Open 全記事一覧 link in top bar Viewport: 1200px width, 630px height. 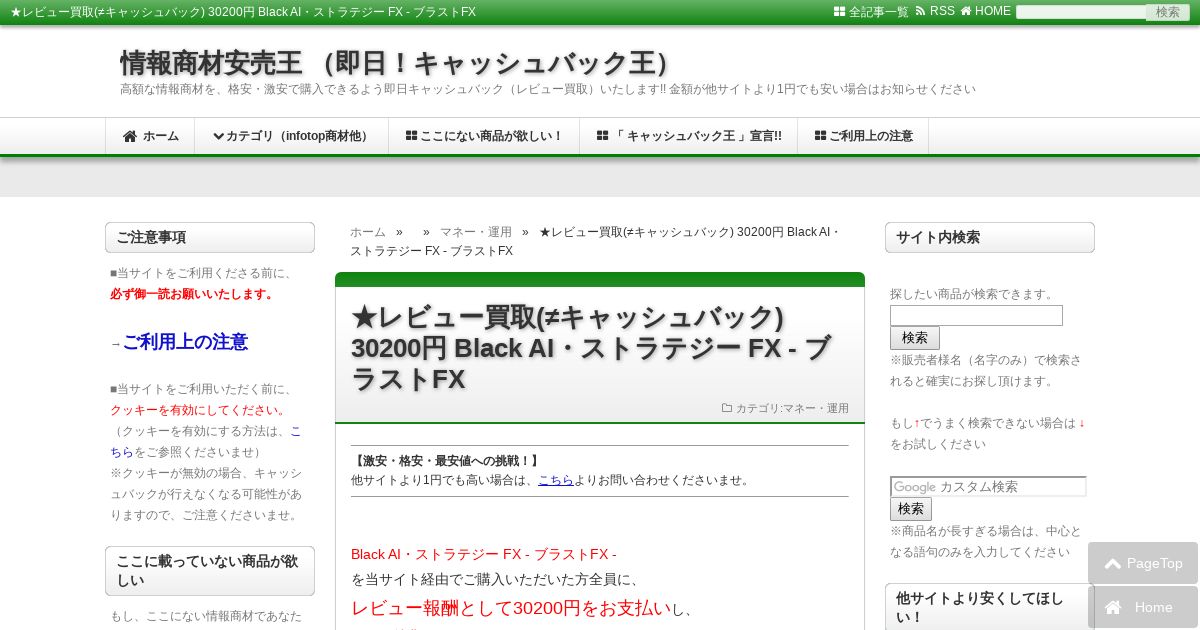[878, 12]
